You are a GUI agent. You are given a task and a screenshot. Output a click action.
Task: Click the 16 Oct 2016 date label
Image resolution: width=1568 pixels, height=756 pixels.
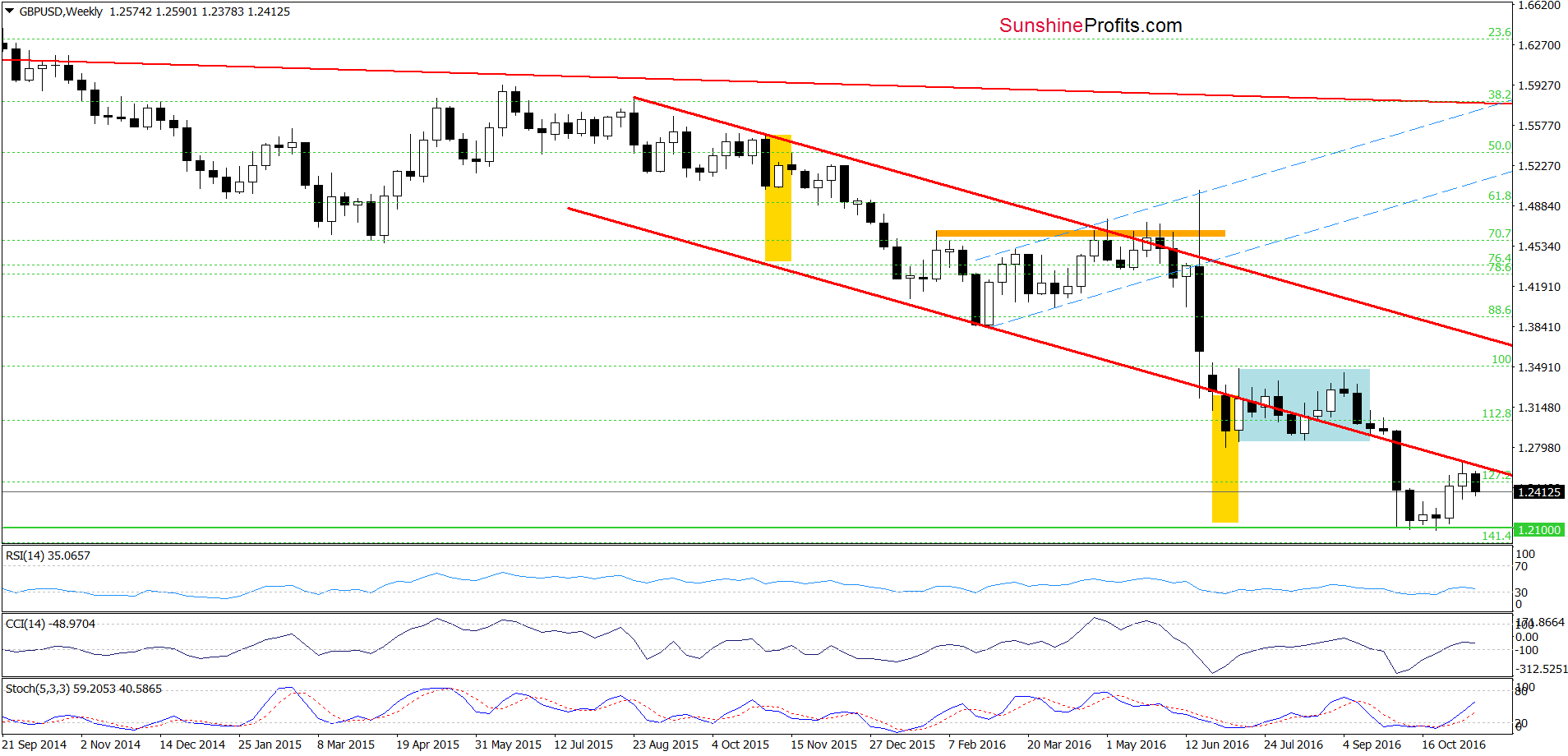tap(1454, 744)
